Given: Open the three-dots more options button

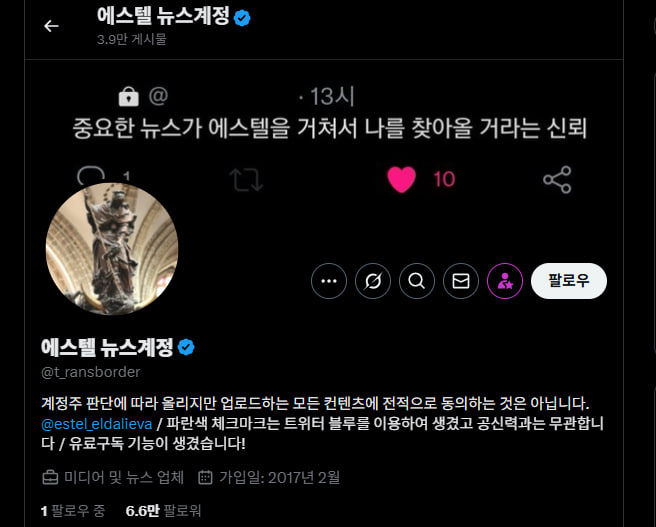Looking at the screenshot, I should (329, 281).
